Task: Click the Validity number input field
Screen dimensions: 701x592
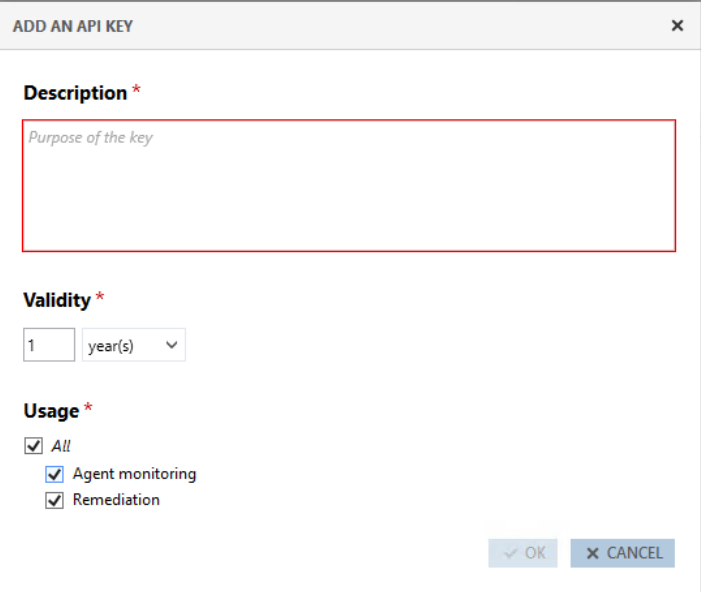Action: click(48, 345)
